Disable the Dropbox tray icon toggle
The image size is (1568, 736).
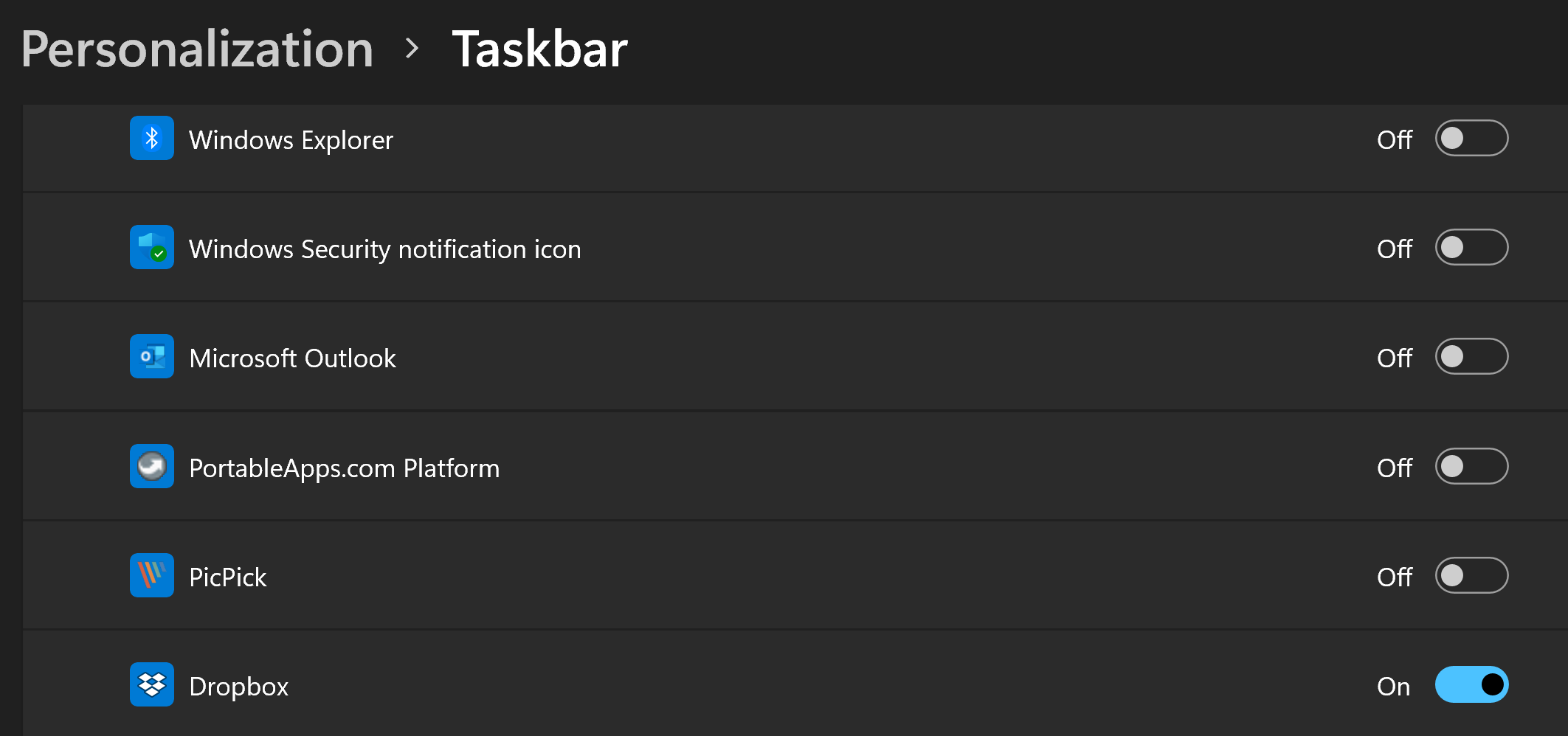[1471, 684]
